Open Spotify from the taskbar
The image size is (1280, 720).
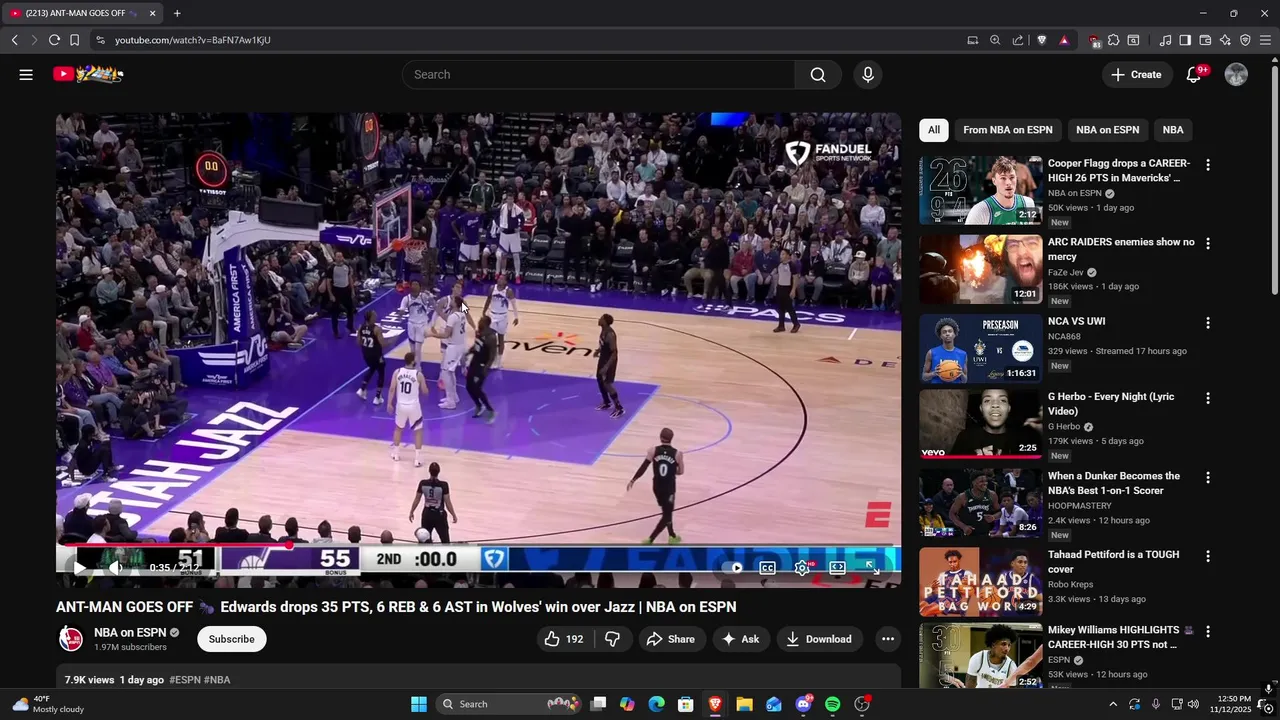(x=833, y=704)
